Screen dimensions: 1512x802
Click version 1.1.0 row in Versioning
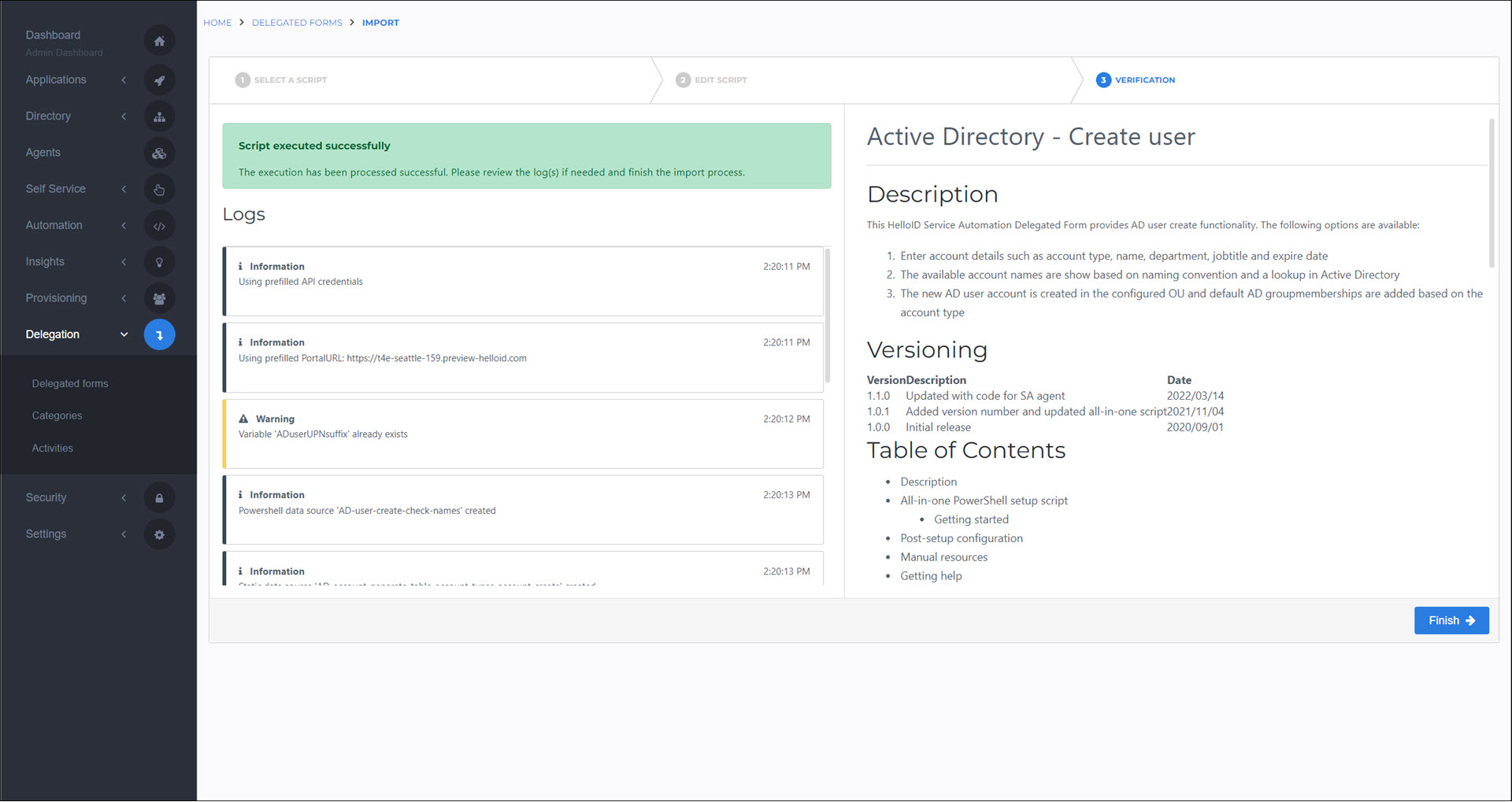pyautogui.click(x=1045, y=396)
